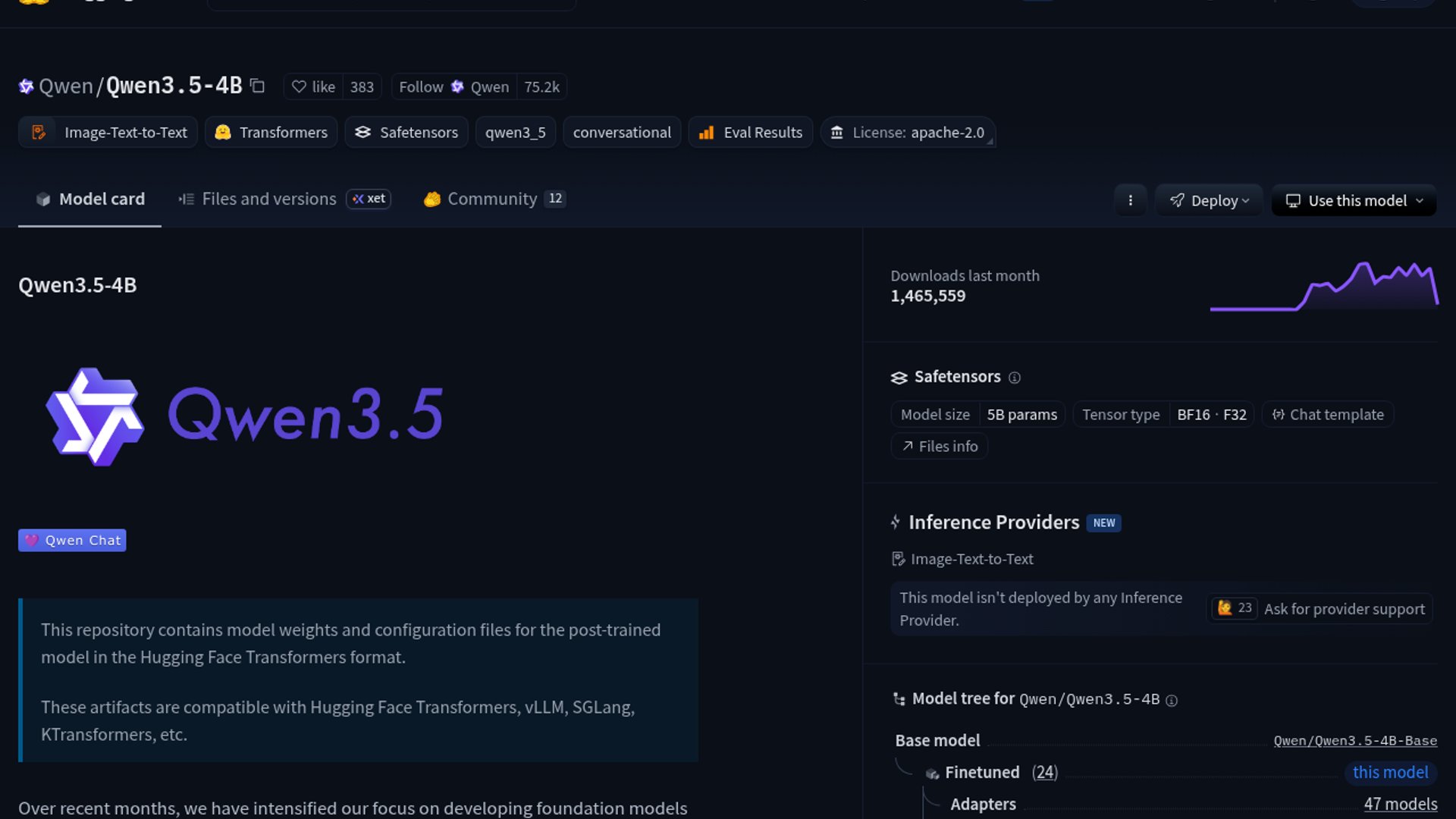Open the three-dot more options menu
This screenshot has height=819, width=1456.
1130,200
